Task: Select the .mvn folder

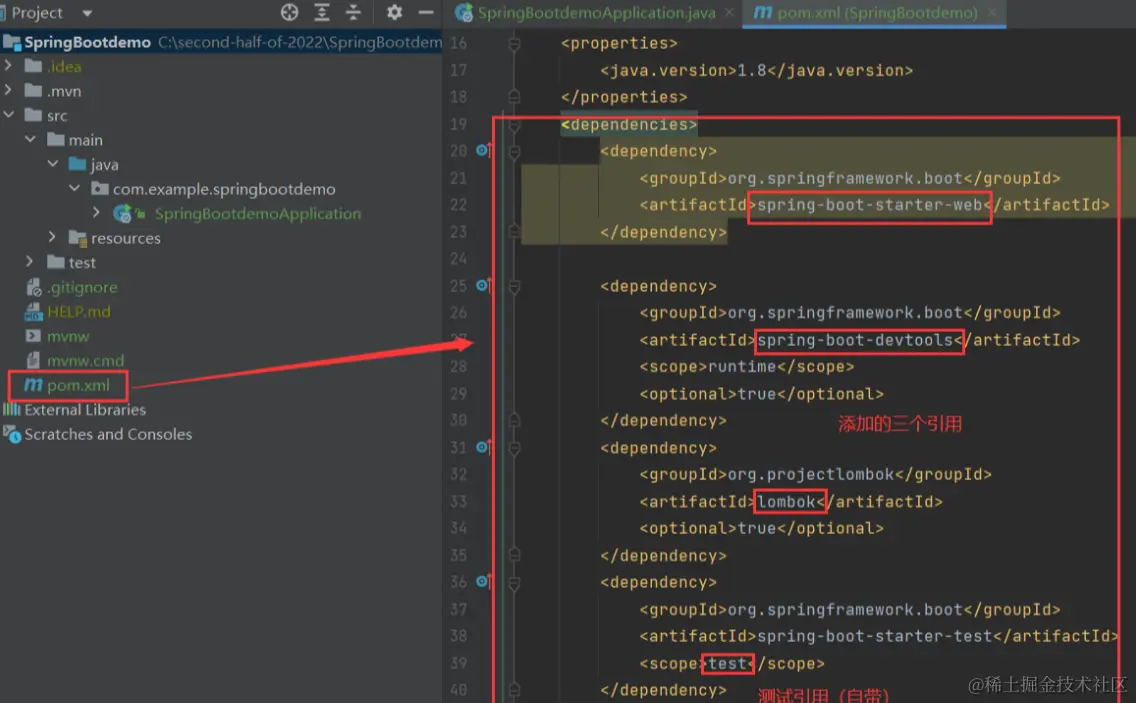Action: pyautogui.click(x=64, y=91)
